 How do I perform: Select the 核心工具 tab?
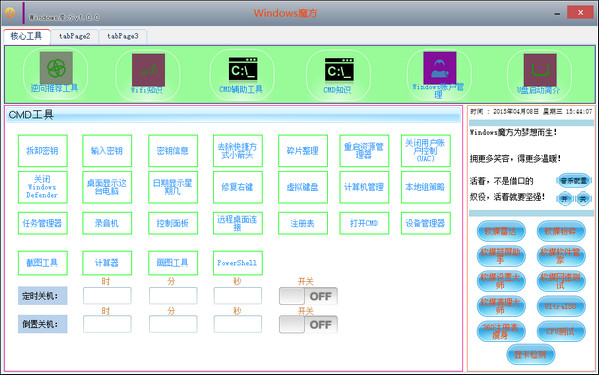pos(26,36)
